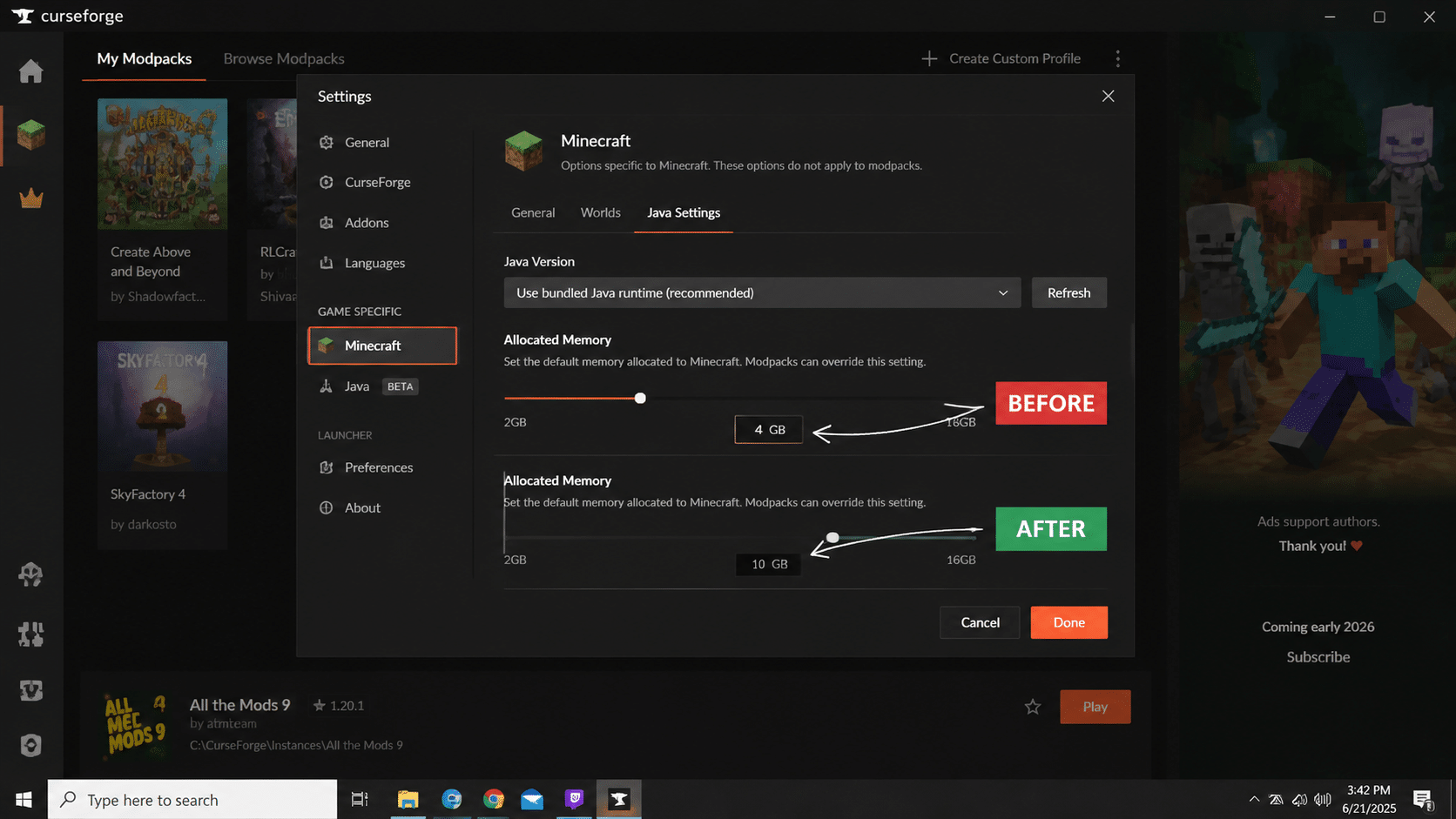Open the crown premium icon in sidebar
This screenshot has width=1456, height=819.
[x=31, y=198]
